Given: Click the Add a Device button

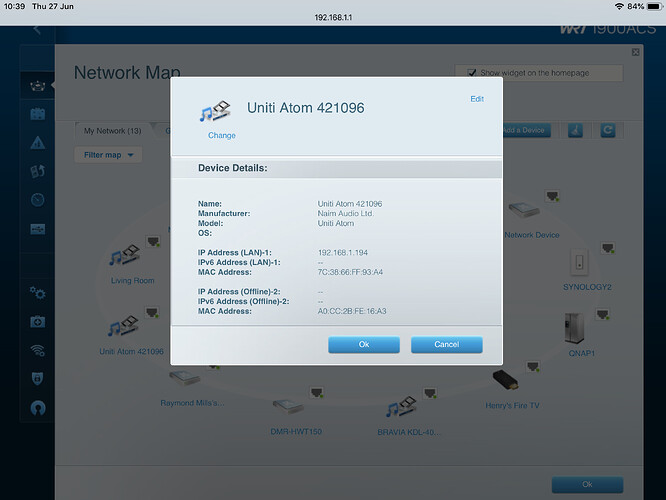Looking at the screenshot, I should [x=526, y=130].
